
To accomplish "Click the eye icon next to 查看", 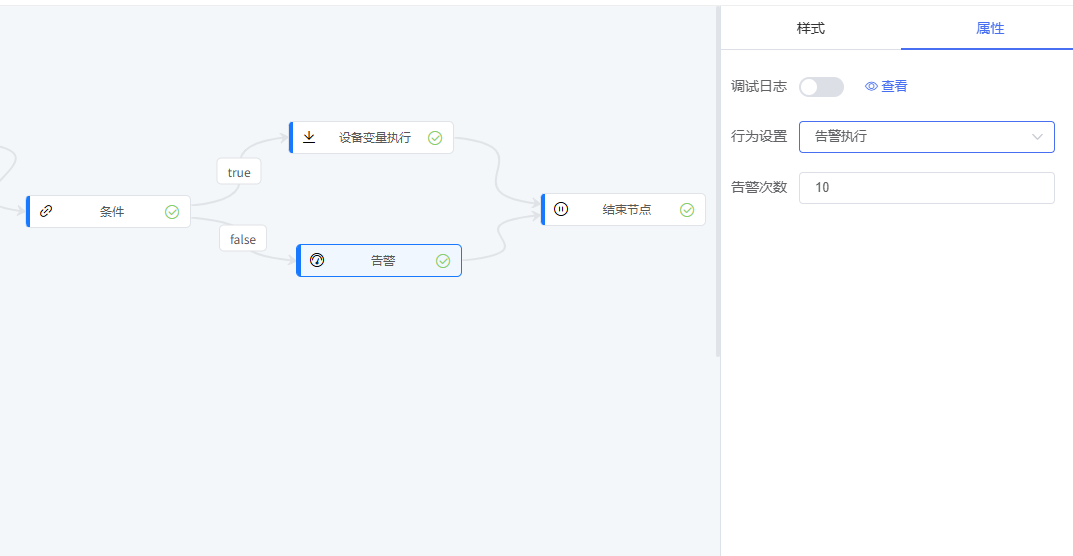I will [x=871, y=87].
